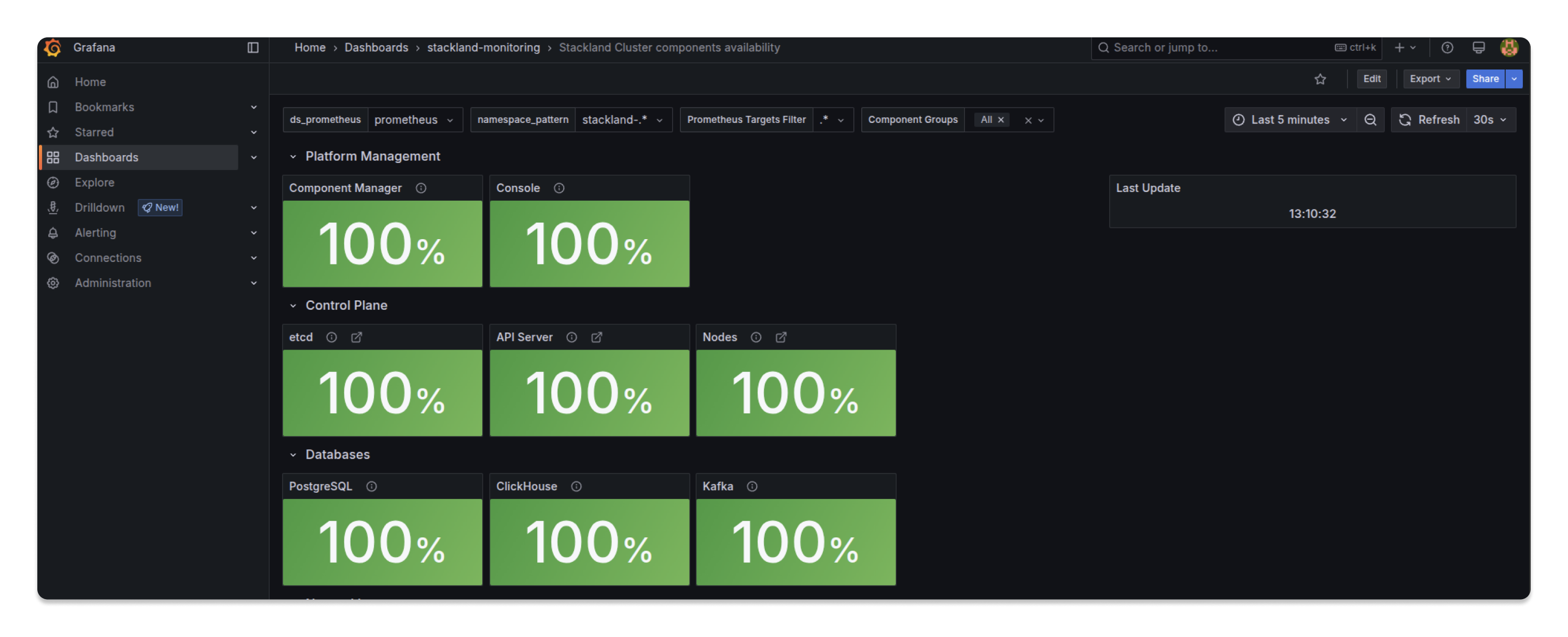Focus the Search or jump to field
This screenshot has height=637, width=1568.
click(x=1236, y=48)
